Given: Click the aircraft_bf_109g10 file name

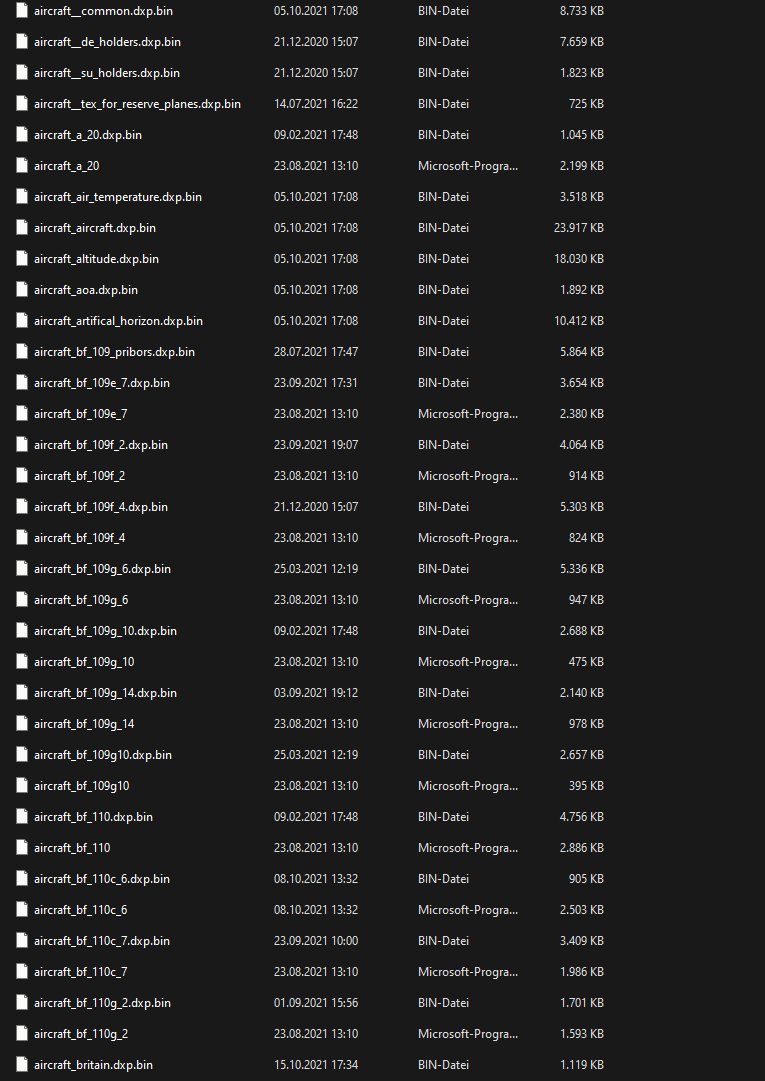Looking at the screenshot, I should [81, 786].
